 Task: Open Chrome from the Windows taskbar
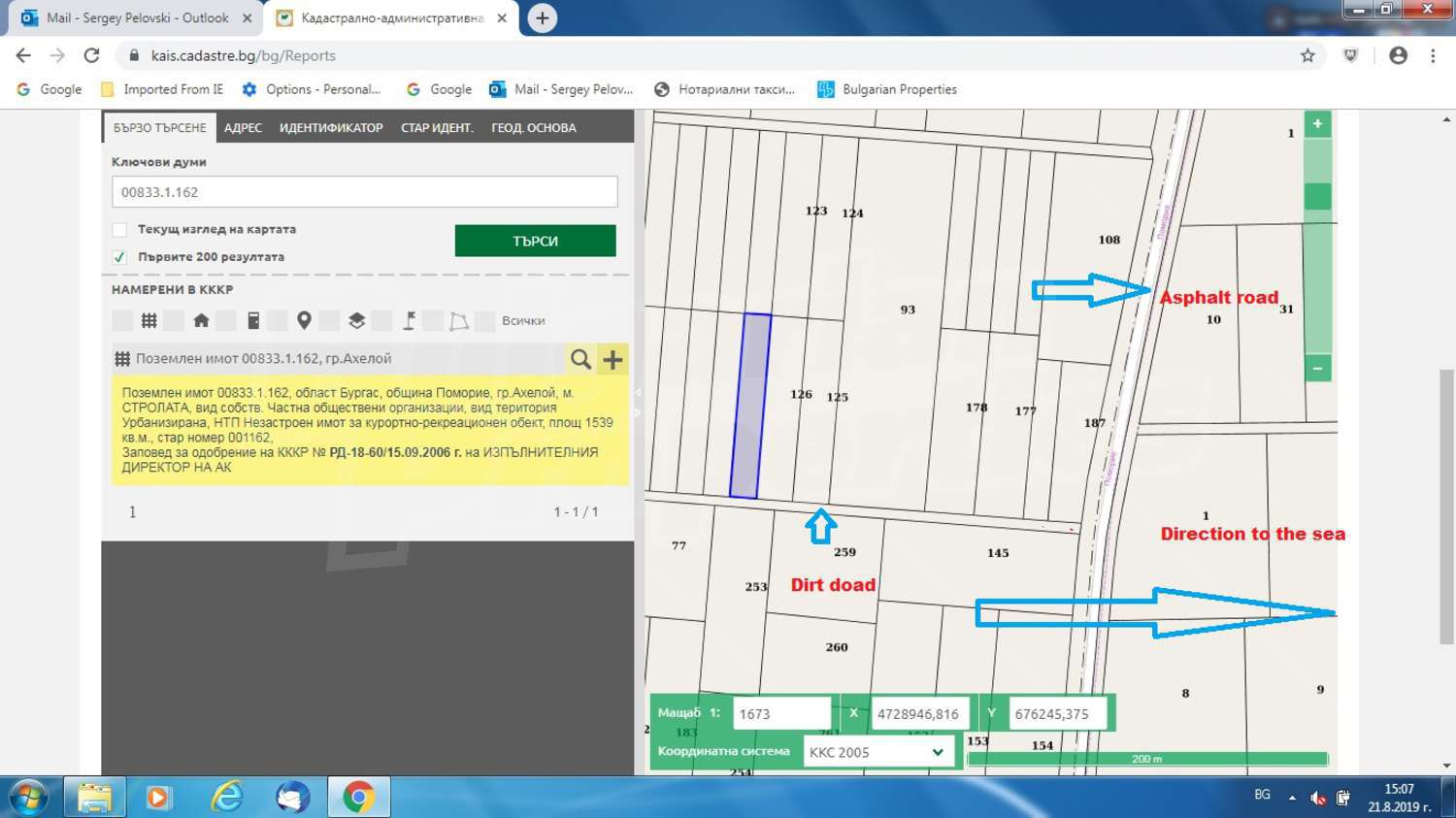pyautogui.click(x=358, y=798)
